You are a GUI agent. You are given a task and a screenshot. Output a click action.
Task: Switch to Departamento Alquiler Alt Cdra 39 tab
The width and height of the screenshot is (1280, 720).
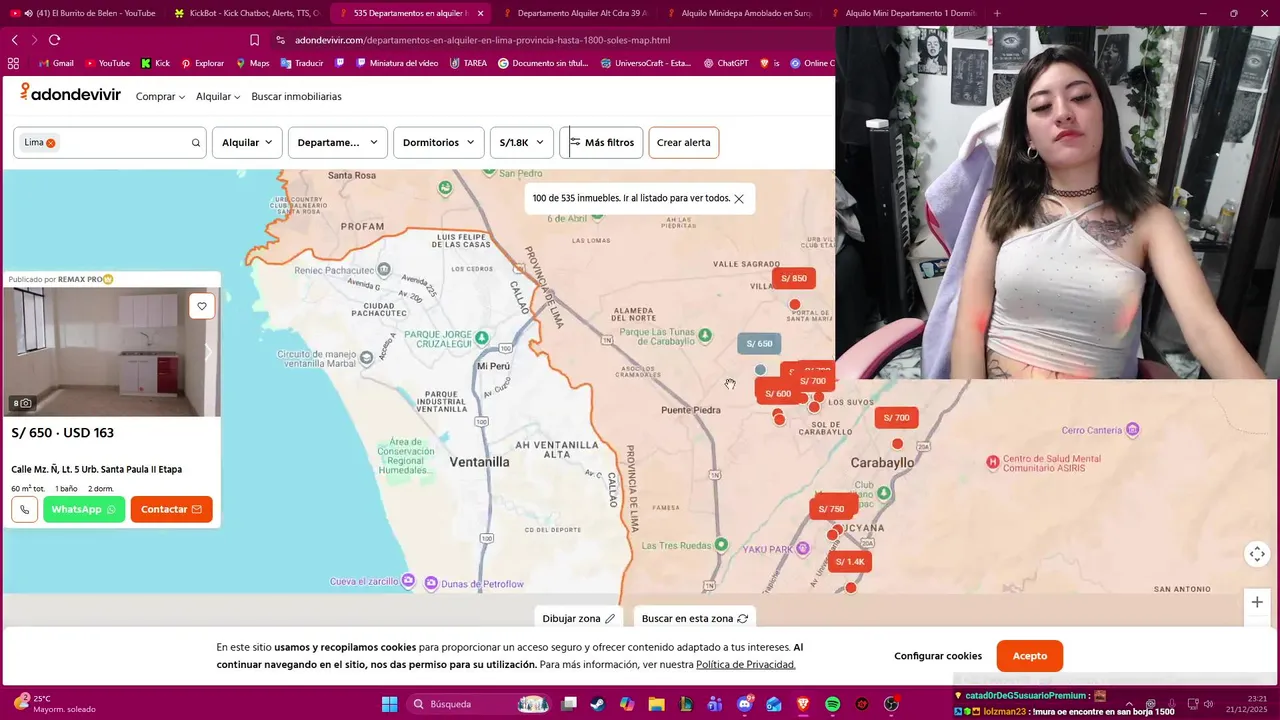coord(574,13)
